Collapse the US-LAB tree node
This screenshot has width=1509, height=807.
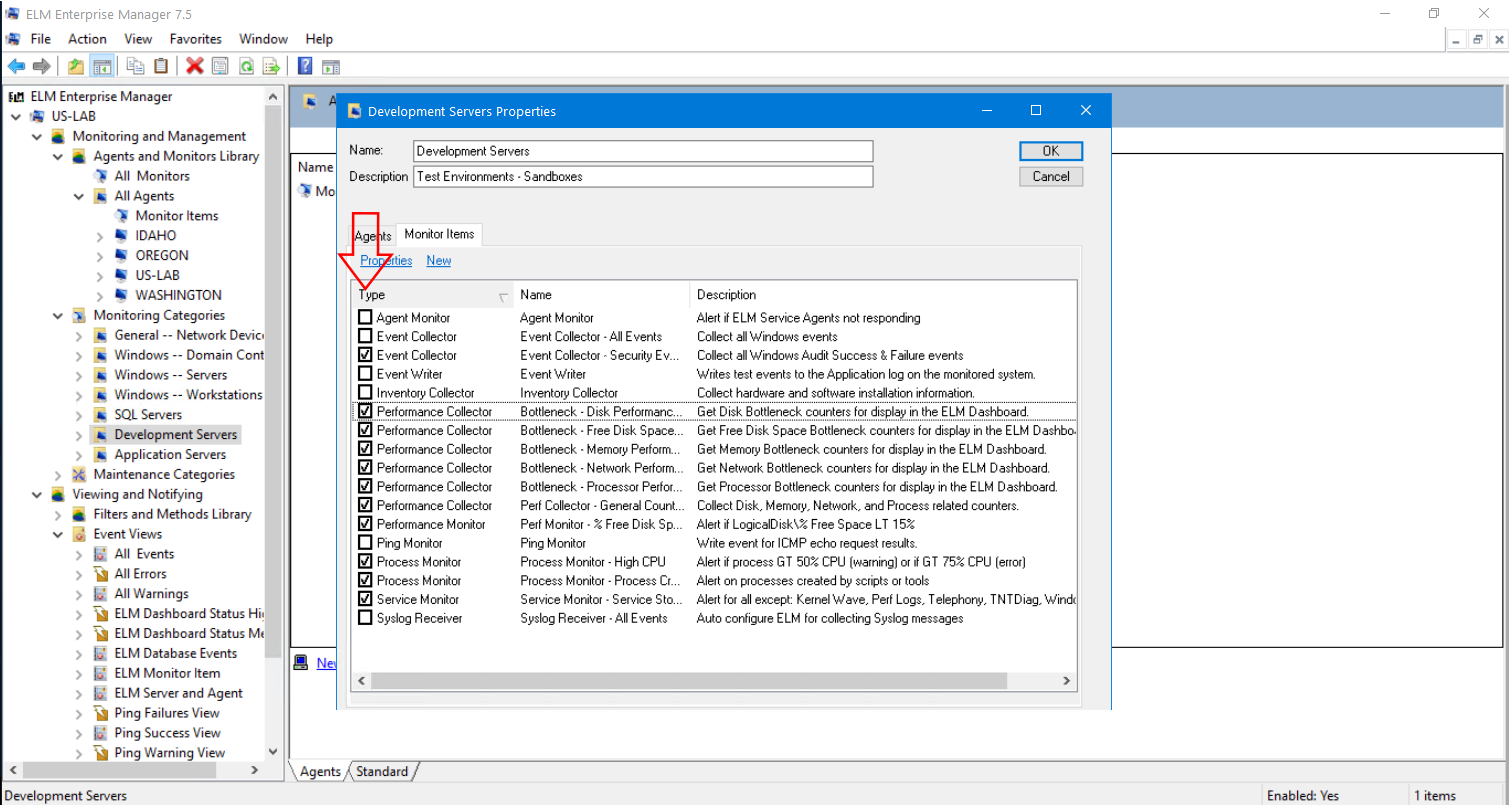pyautogui.click(x=15, y=116)
